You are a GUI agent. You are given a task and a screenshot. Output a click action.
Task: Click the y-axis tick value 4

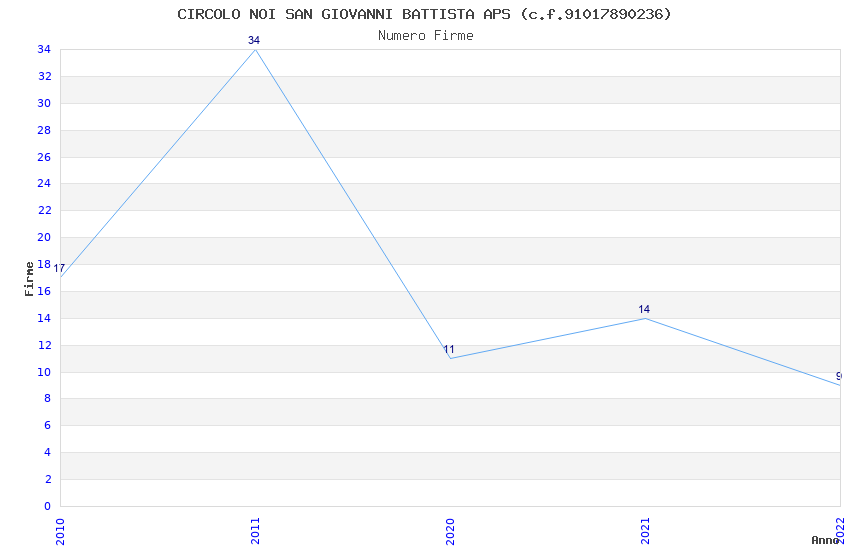pos(48,452)
